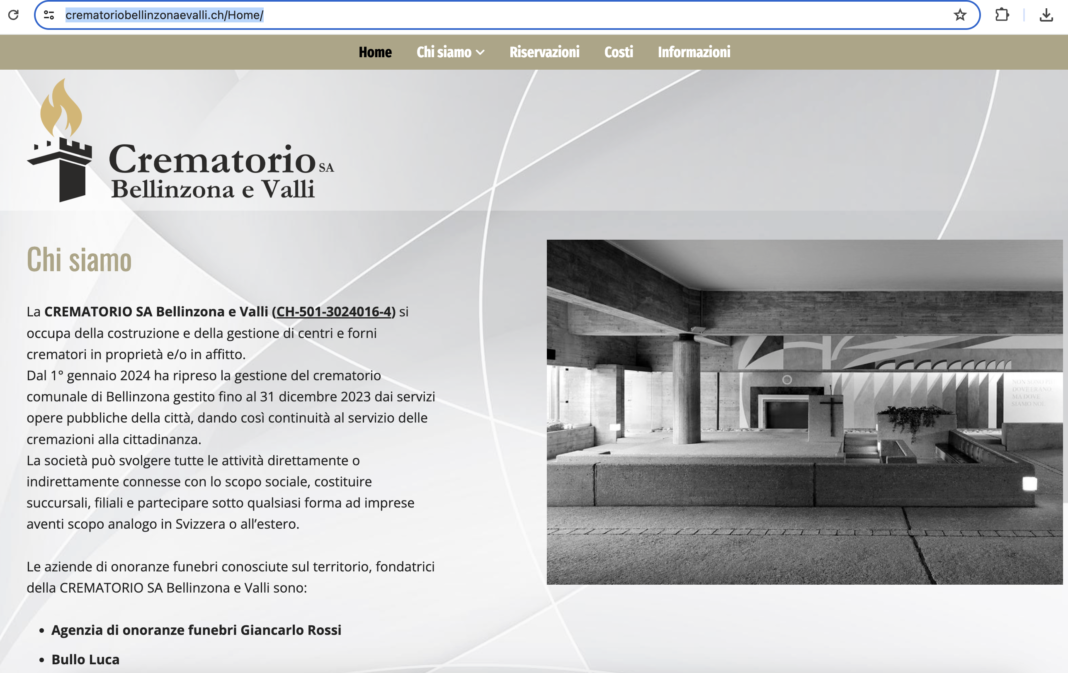The width and height of the screenshot is (1068, 673).
Task: Expand the chevron beside Chi siamo
Action: pyautogui.click(x=480, y=53)
